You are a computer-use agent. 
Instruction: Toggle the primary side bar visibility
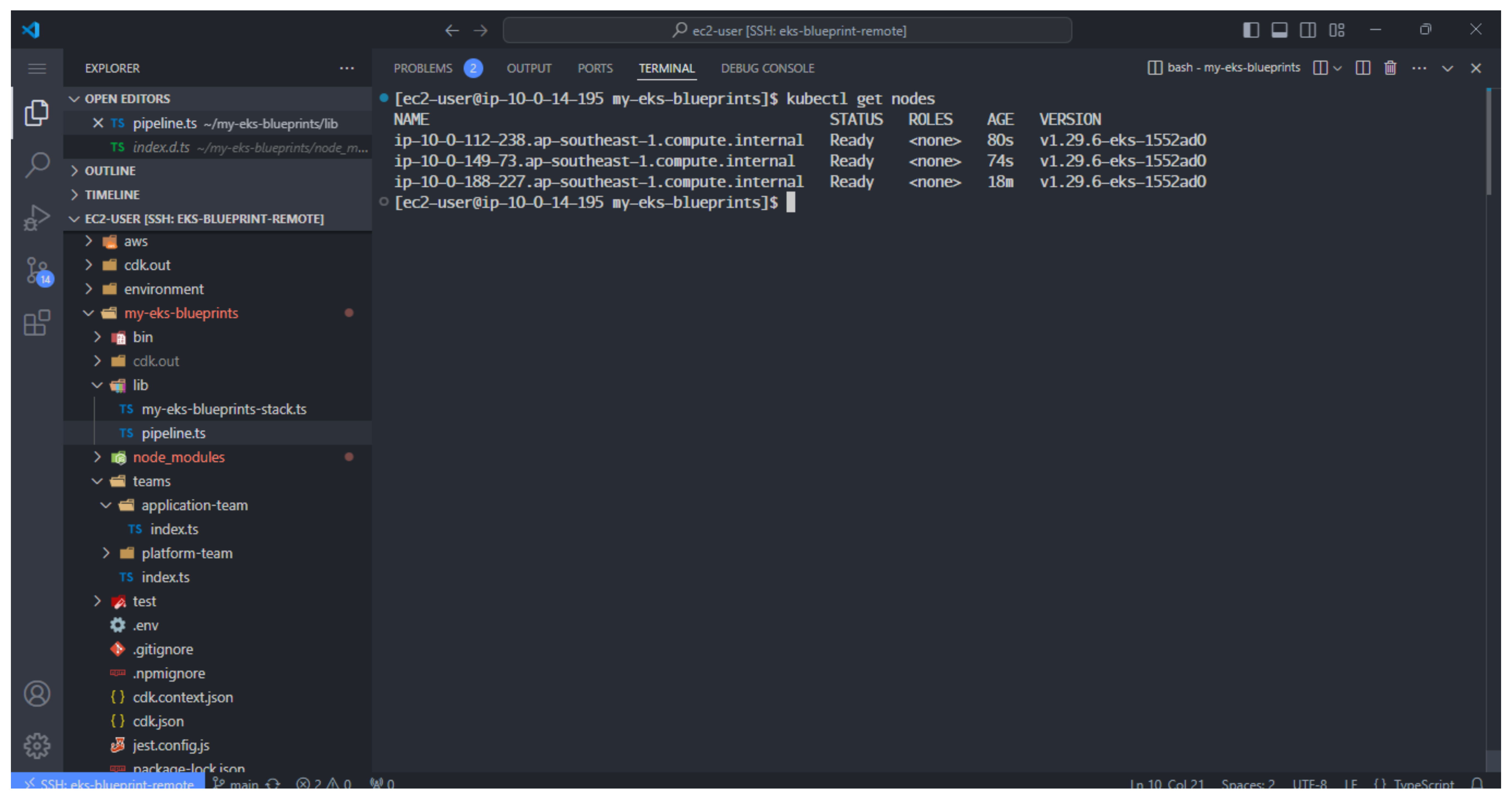pyautogui.click(x=1251, y=30)
